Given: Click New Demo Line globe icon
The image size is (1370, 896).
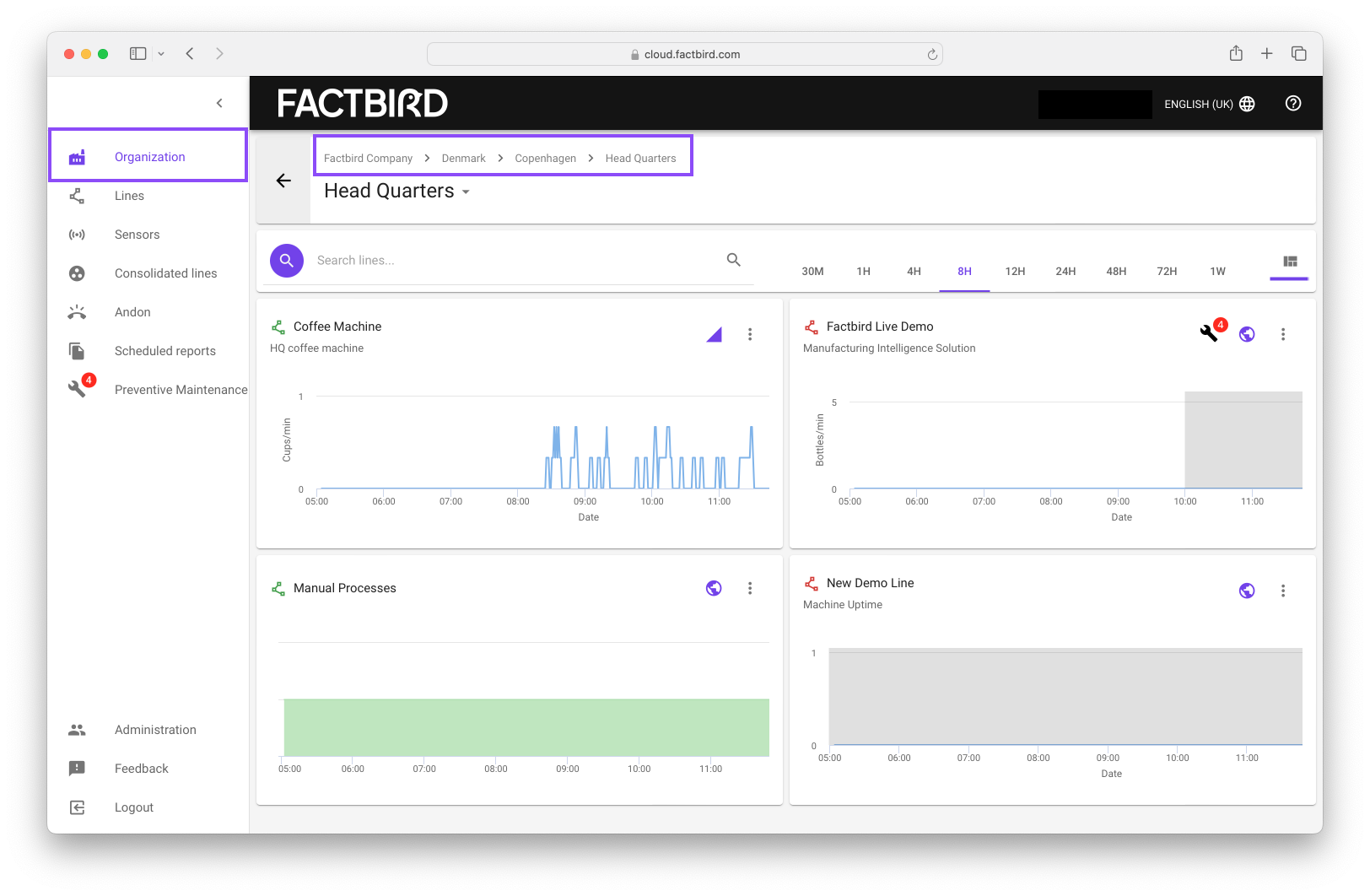Looking at the screenshot, I should pyautogui.click(x=1247, y=591).
